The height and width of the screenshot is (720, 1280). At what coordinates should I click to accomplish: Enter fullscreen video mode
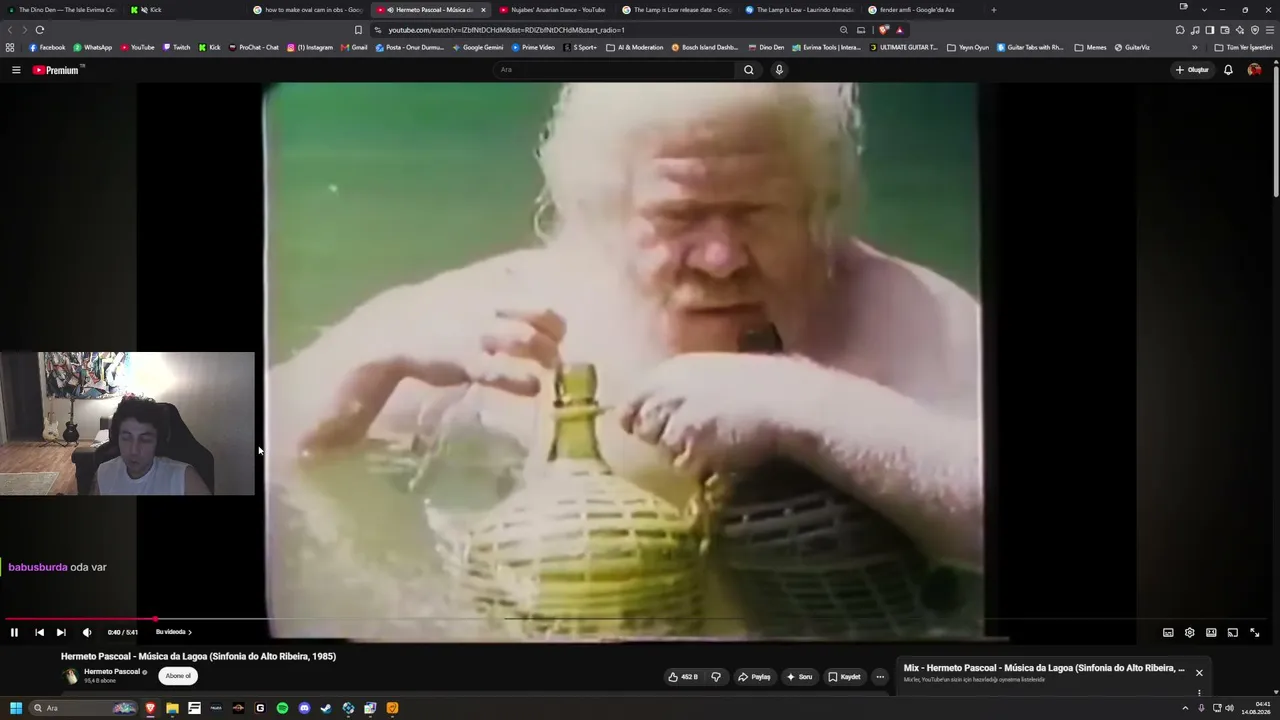pyautogui.click(x=1255, y=632)
